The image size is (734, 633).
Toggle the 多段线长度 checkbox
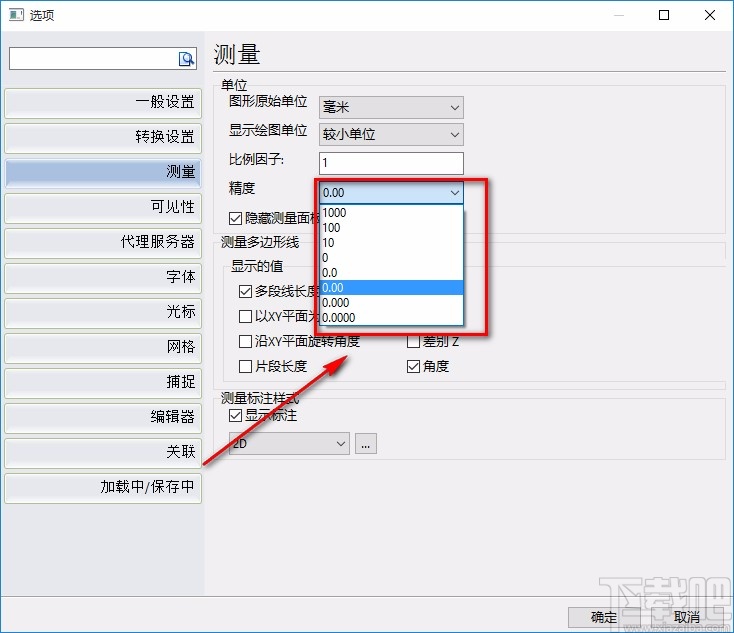(x=246, y=292)
